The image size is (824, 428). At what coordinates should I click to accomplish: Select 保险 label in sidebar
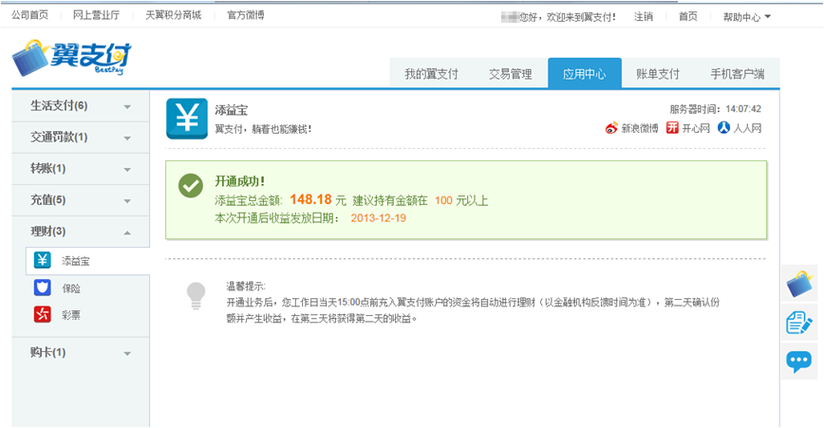[71, 288]
